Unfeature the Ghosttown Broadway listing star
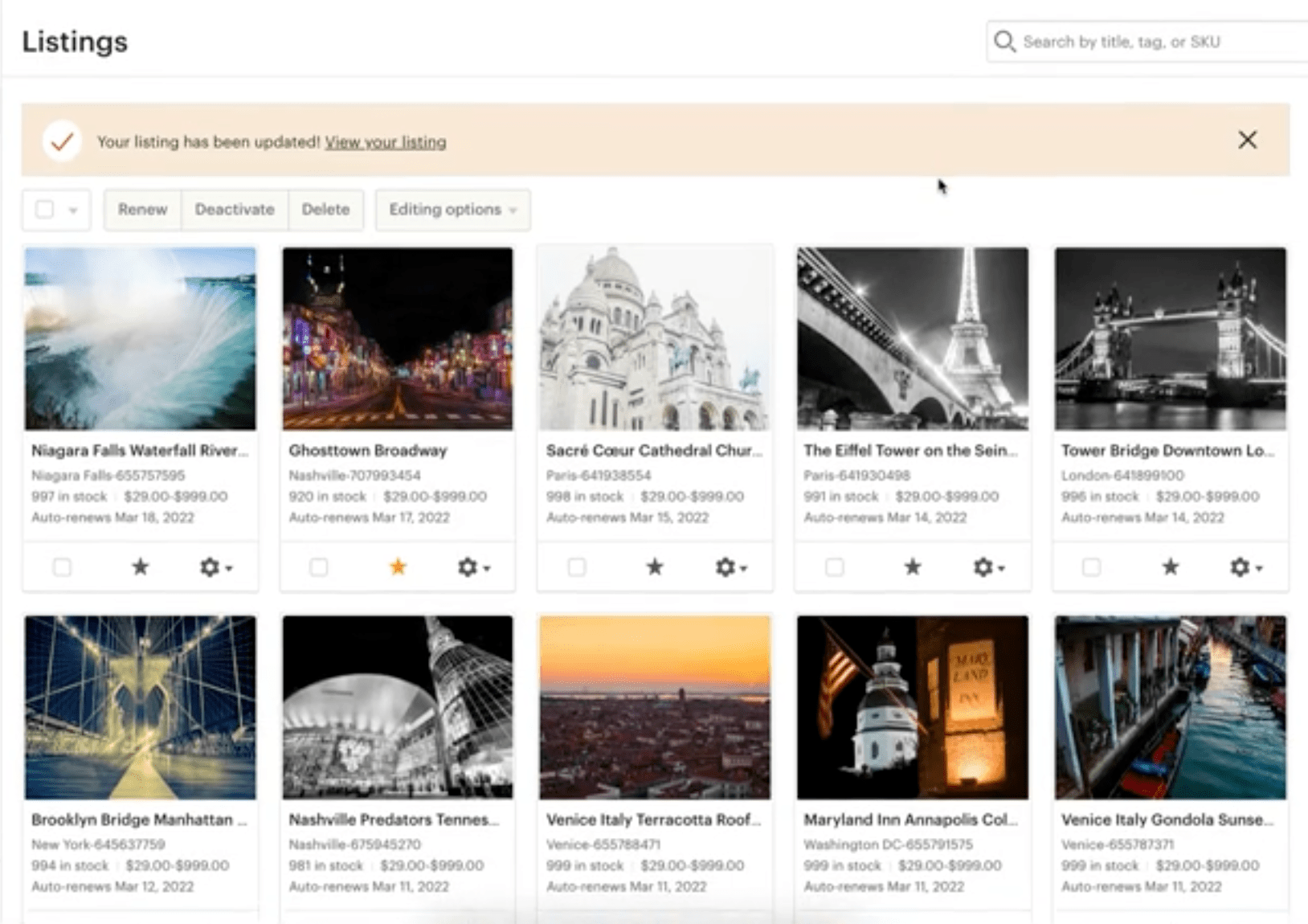 (398, 567)
